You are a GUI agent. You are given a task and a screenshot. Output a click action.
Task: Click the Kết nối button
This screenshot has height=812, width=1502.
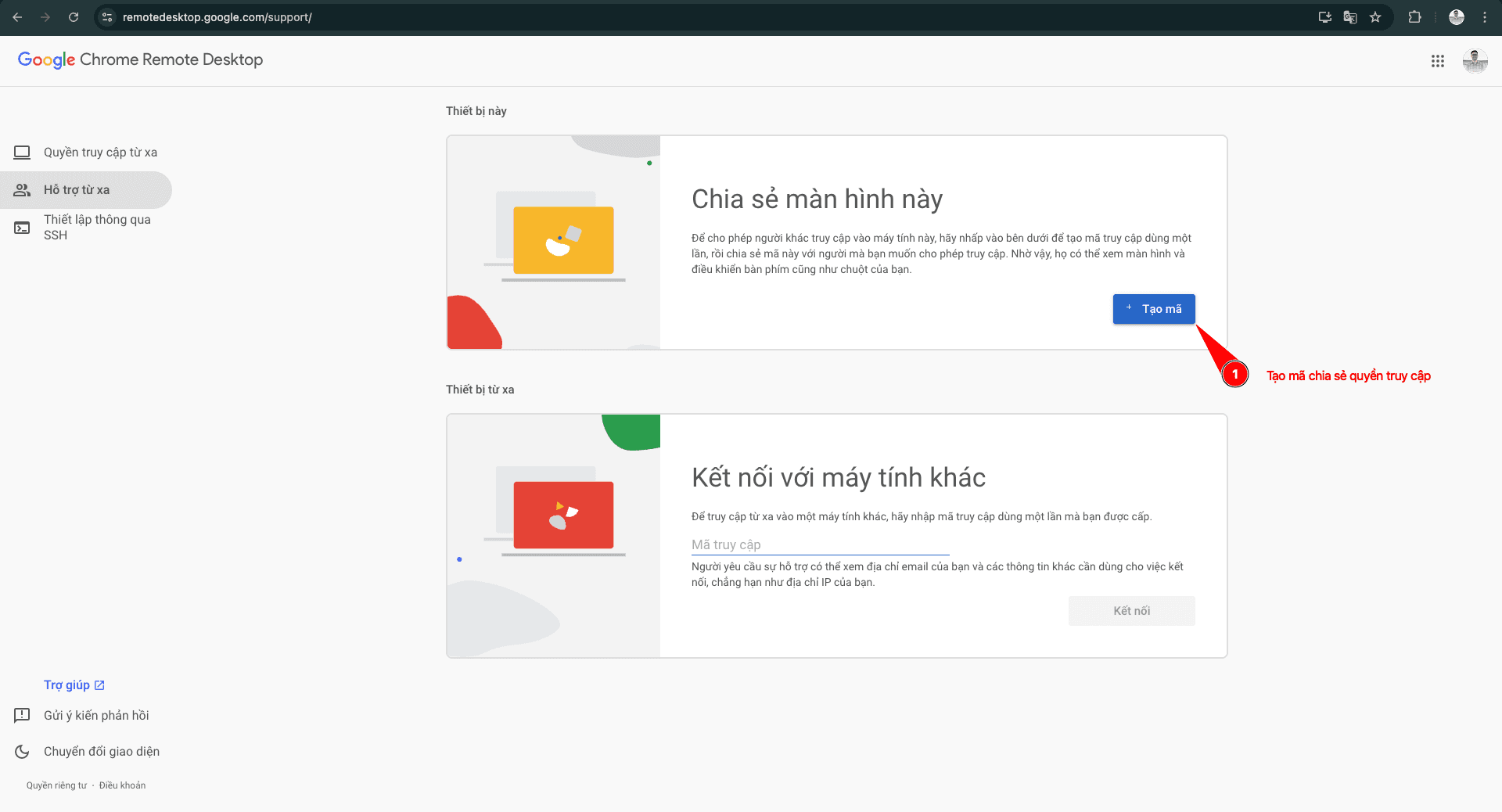click(x=1131, y=611)
